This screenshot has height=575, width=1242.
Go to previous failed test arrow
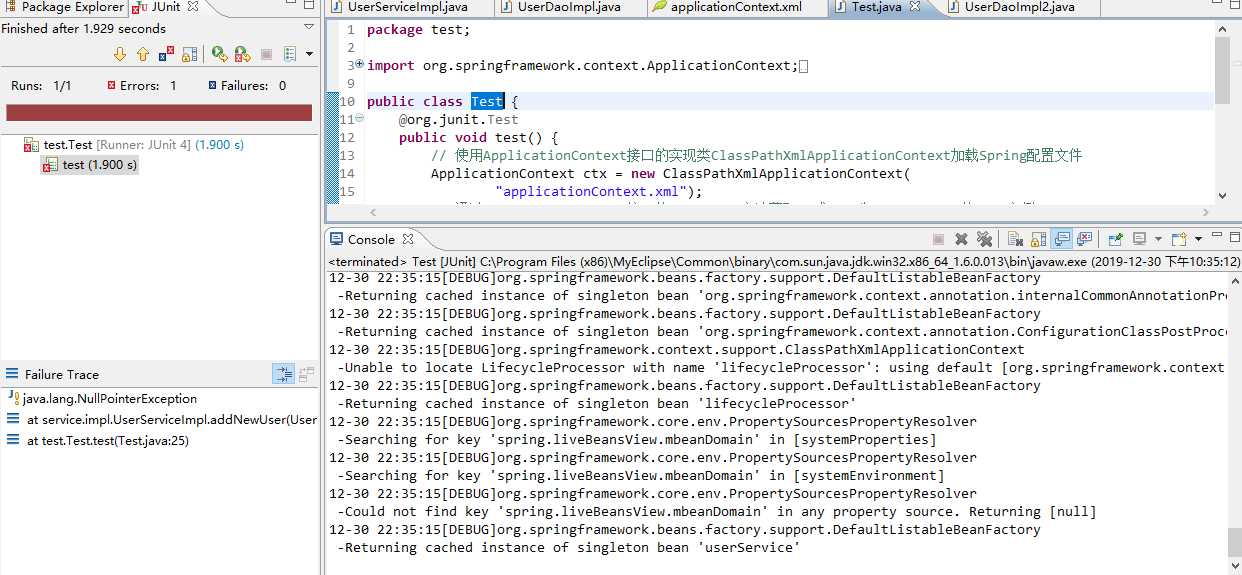click(x=143, y=54)
